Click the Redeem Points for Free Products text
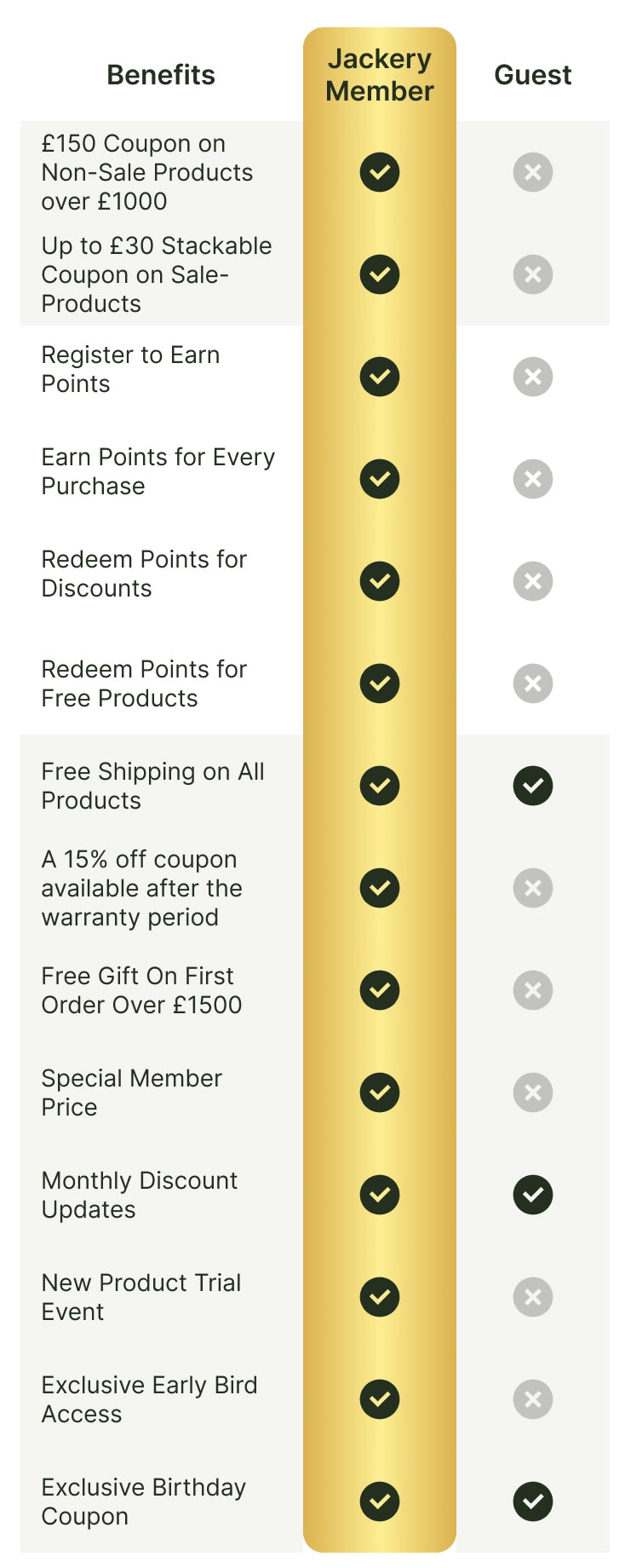This screenshot has height=1568, width=625. pyautogui.click(x=144, y=683)
